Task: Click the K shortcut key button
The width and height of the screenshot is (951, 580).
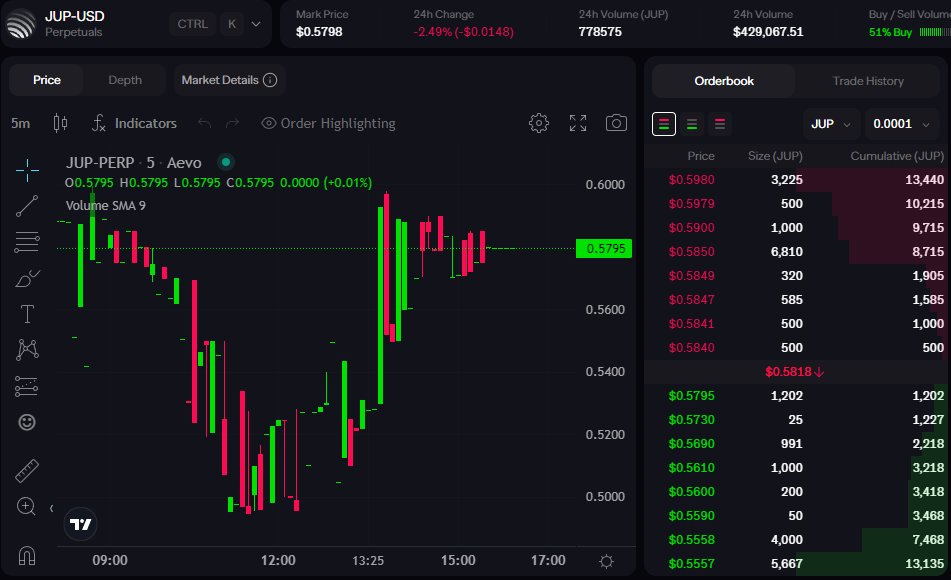Action: tap(232, 24)
